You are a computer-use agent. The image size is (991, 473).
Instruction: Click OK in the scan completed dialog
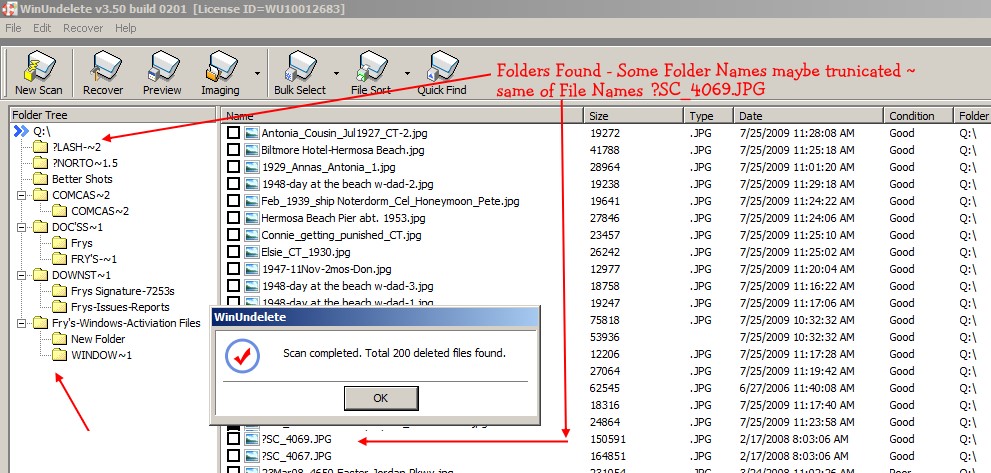point(380,397)
